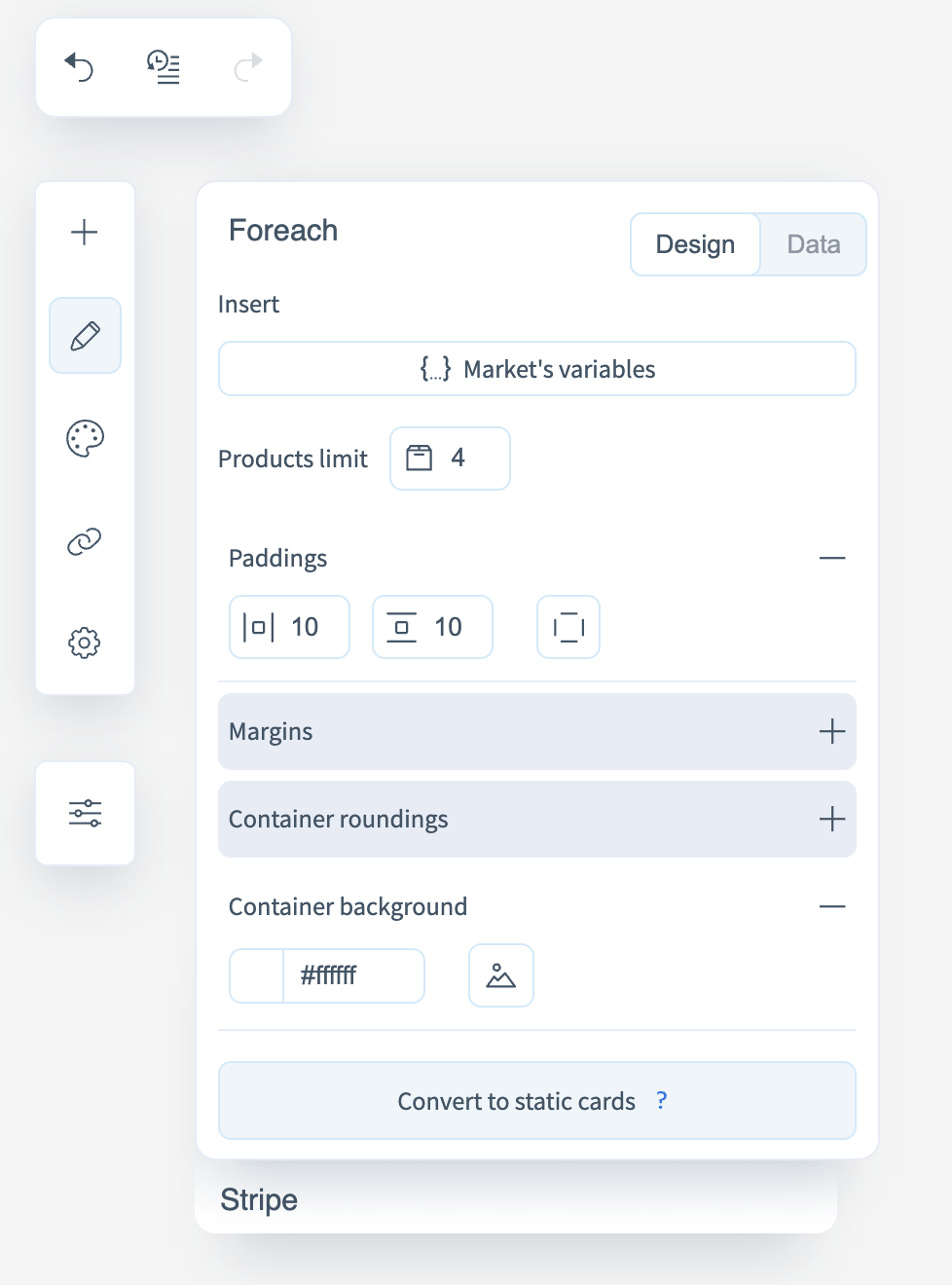This screenshot has width=952, height=1285.
Task: Expand the Margins section
Action: pyautogui.click(x=831, y=731)
